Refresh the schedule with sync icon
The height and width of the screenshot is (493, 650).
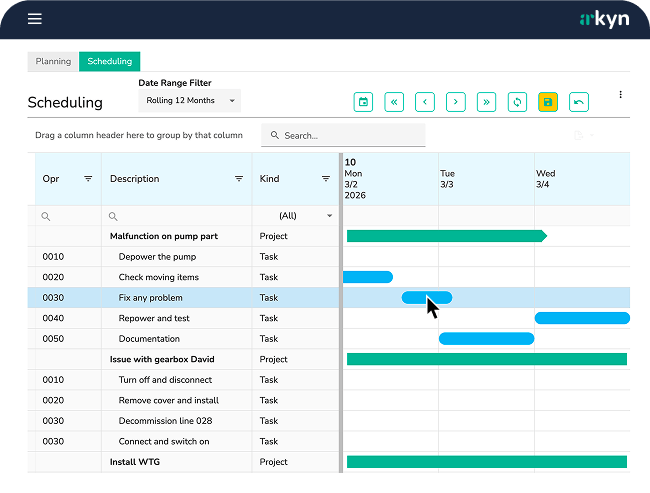pos(517,102)
